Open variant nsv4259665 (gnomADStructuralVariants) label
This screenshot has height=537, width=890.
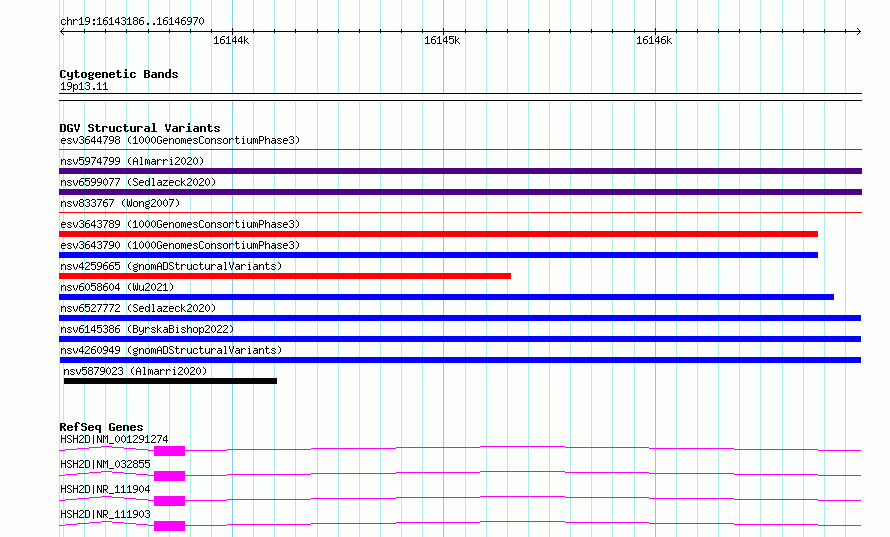click(x=171, y=266)
